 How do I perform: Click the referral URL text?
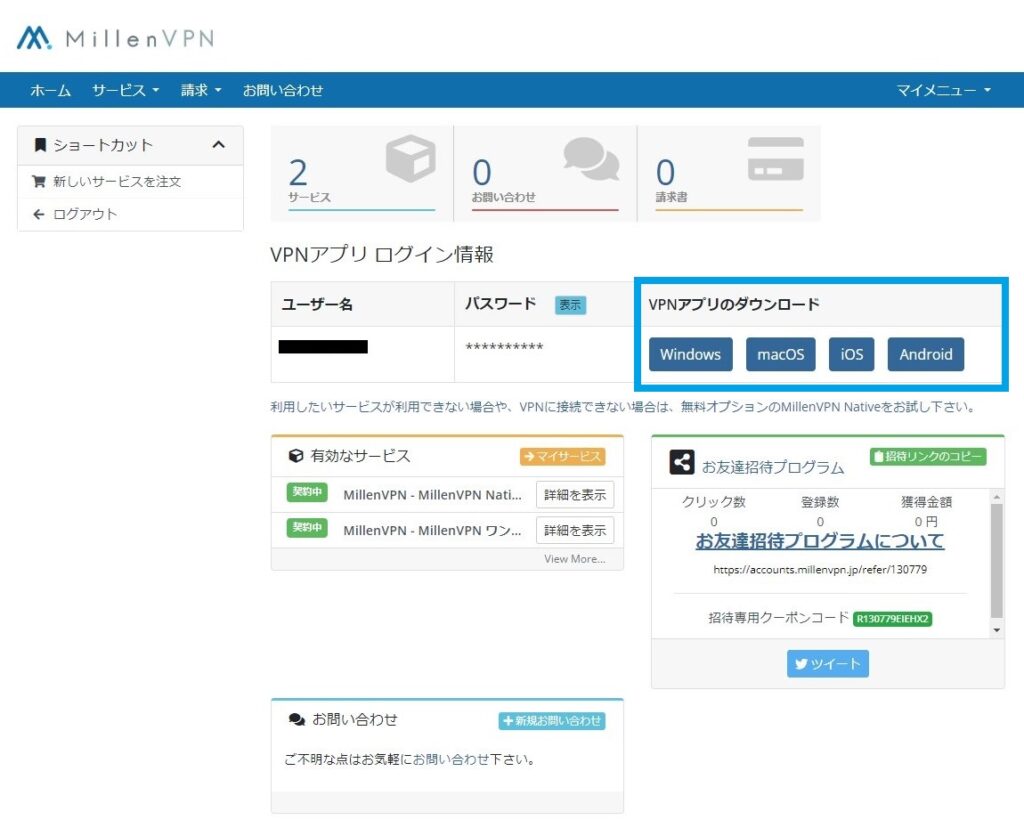[x=820, y=569]
